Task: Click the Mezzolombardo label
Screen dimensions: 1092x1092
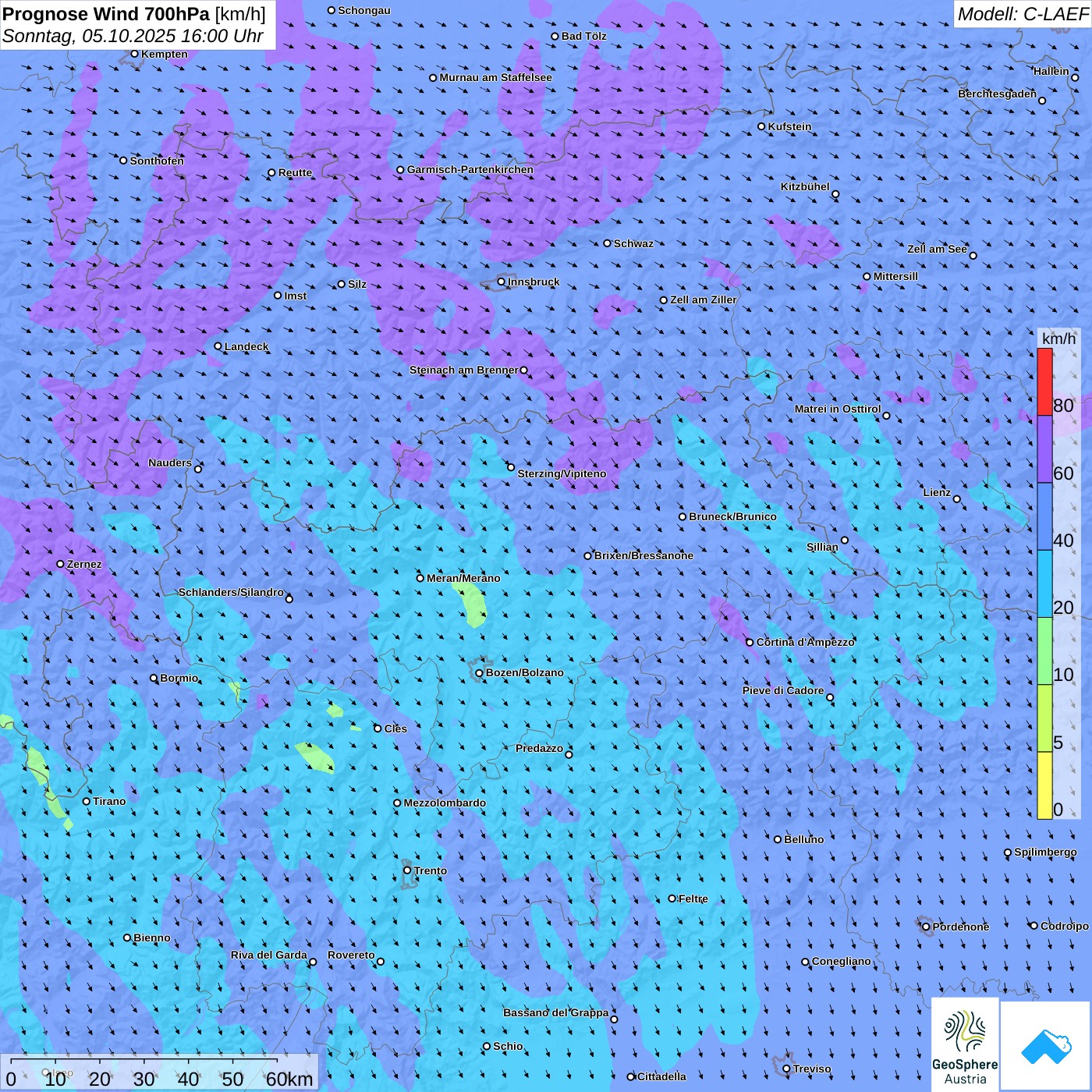Action: click(x=445, y=803)
